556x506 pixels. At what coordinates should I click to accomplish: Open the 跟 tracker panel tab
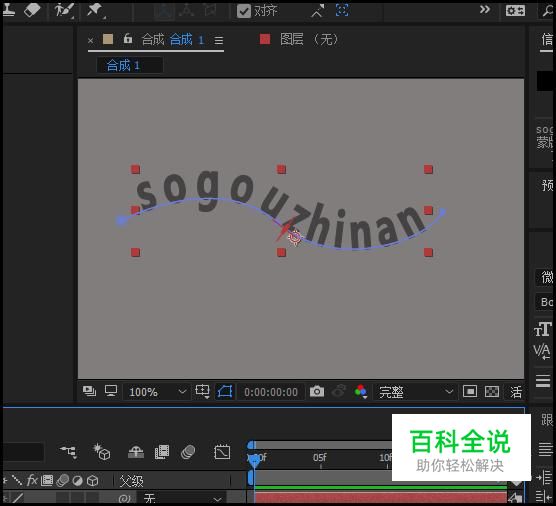pos(547,420)
